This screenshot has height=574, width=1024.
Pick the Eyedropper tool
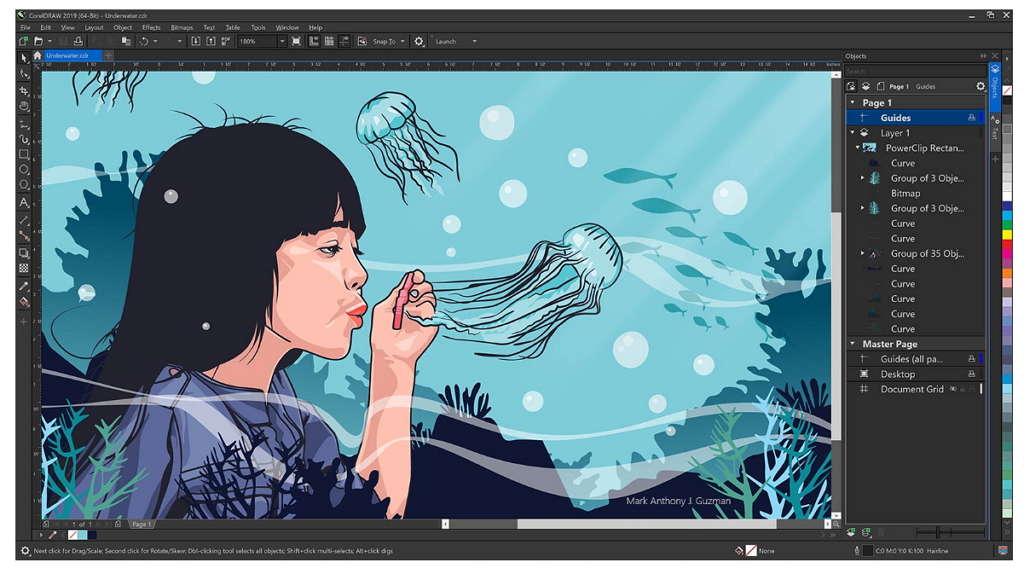coord(24,285)
